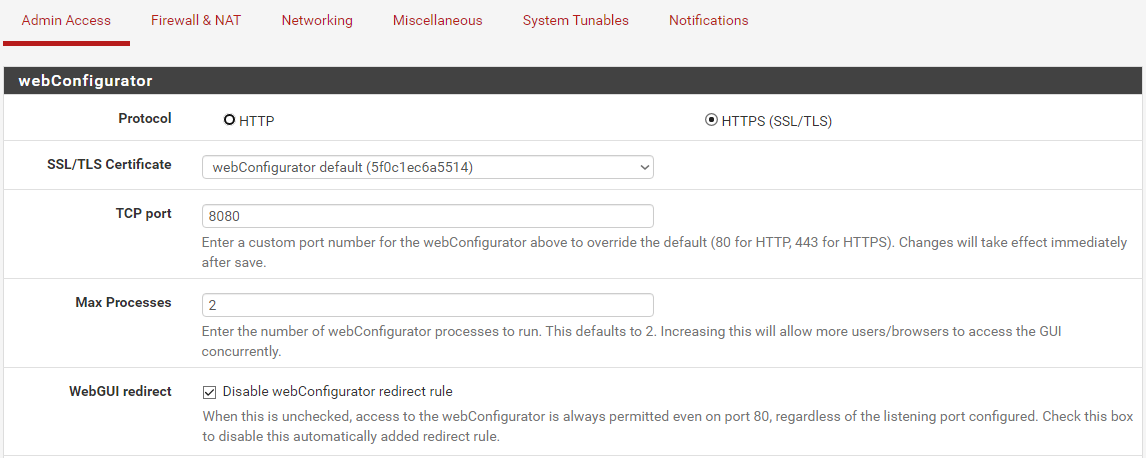Click the TCP port field label
Screen dimensions: 1146x458
(x=143, y=213)
